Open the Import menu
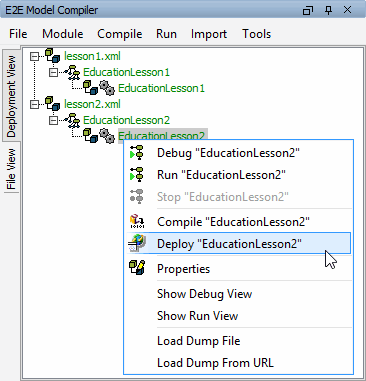The height and width of the screenshot is (381, 366). (209, 34)
